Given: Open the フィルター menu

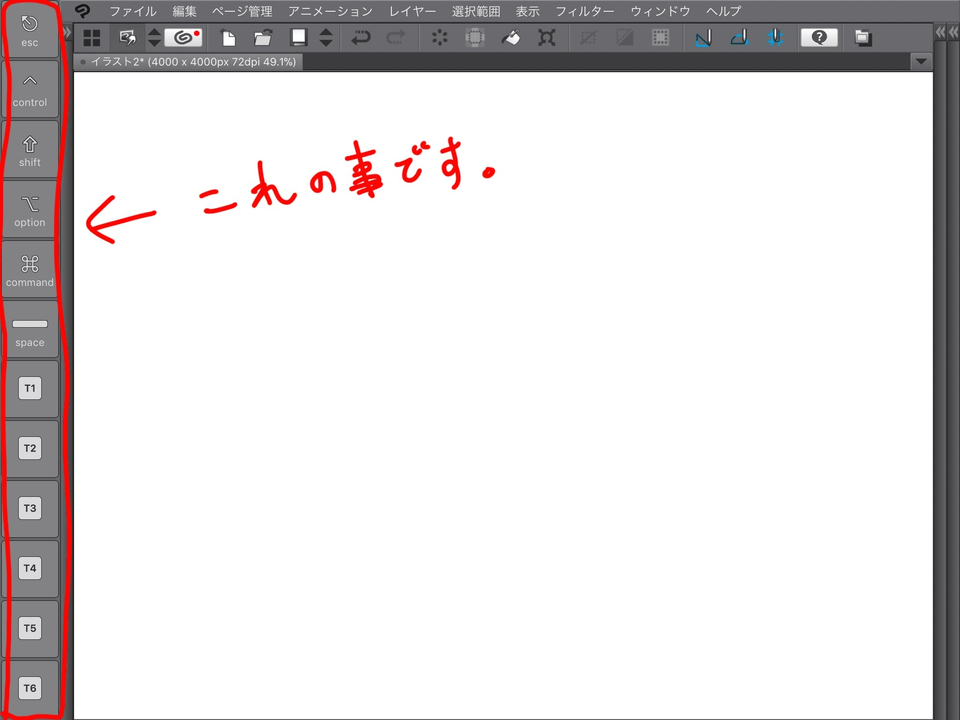Looking at the screenshot, I should tap(584, 11).
